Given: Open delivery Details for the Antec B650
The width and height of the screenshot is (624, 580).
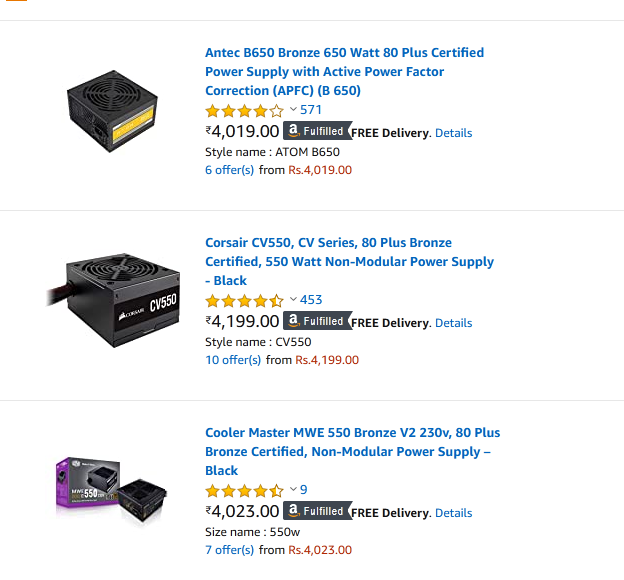Looking at the screenshot, I should click(x=453, y=133).
